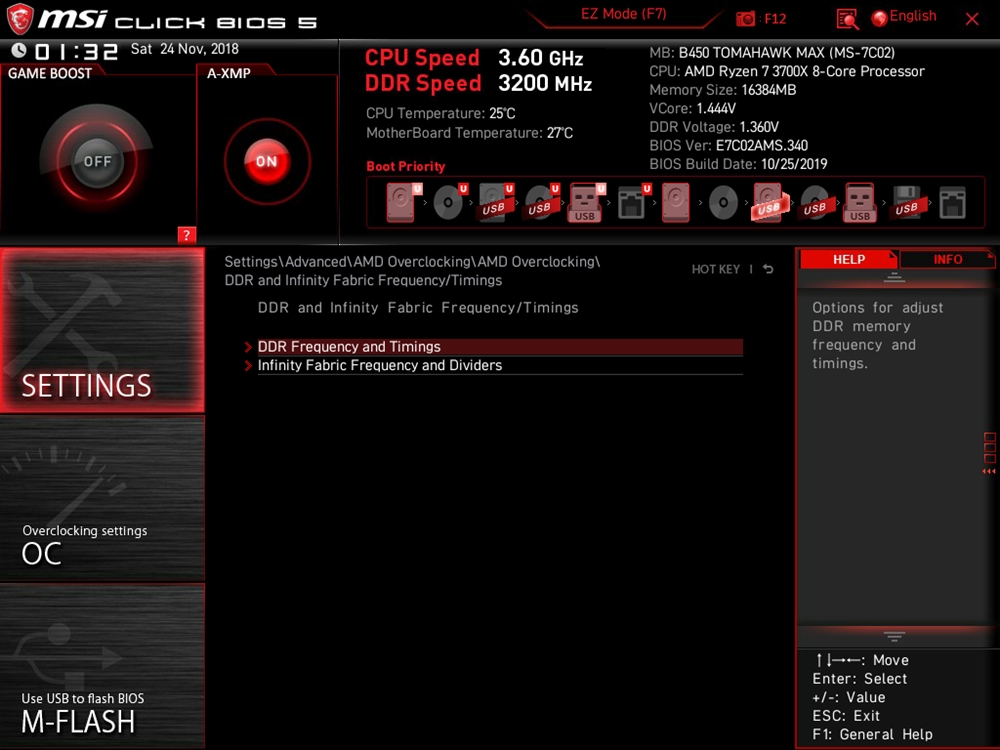Click the red question mark help icon
The image size is (1000, 750).
(186, 235)
